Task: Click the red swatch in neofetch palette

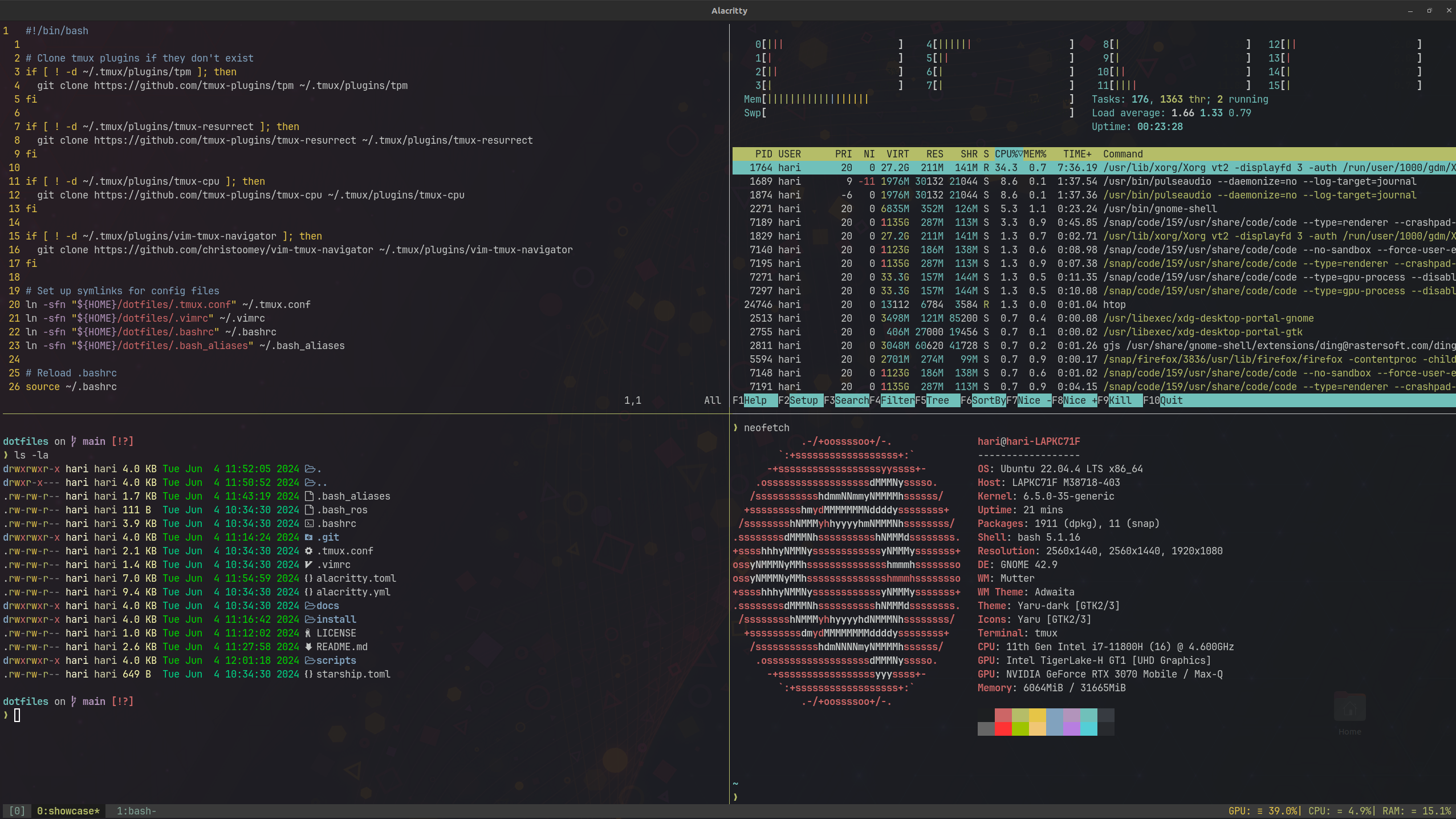Action: coord(1003,728)
